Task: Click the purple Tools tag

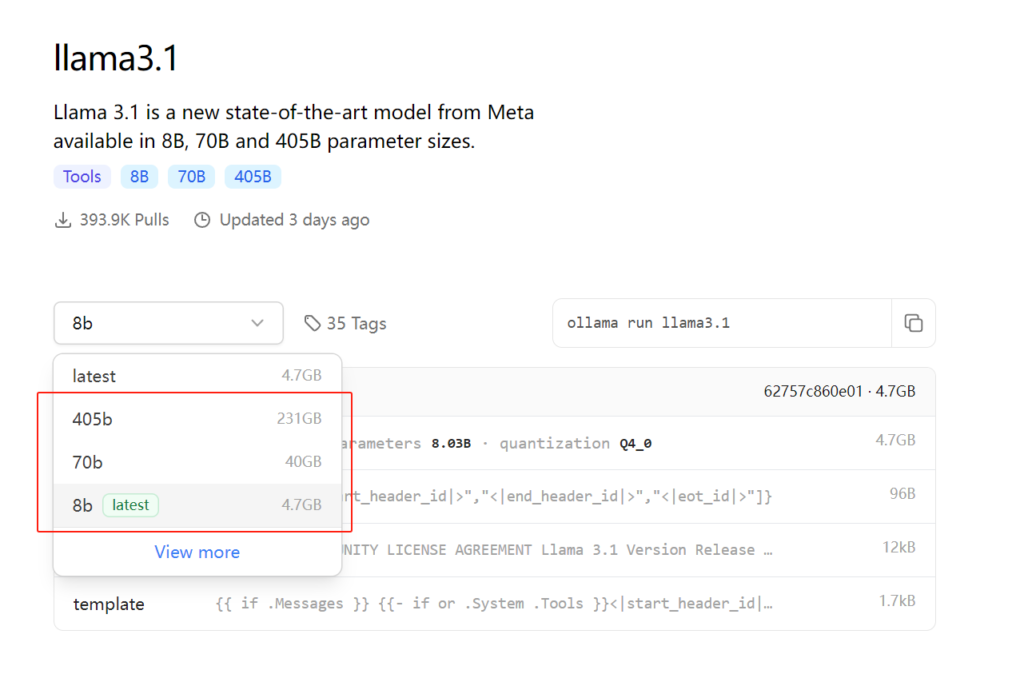Action: coord(82,177)
